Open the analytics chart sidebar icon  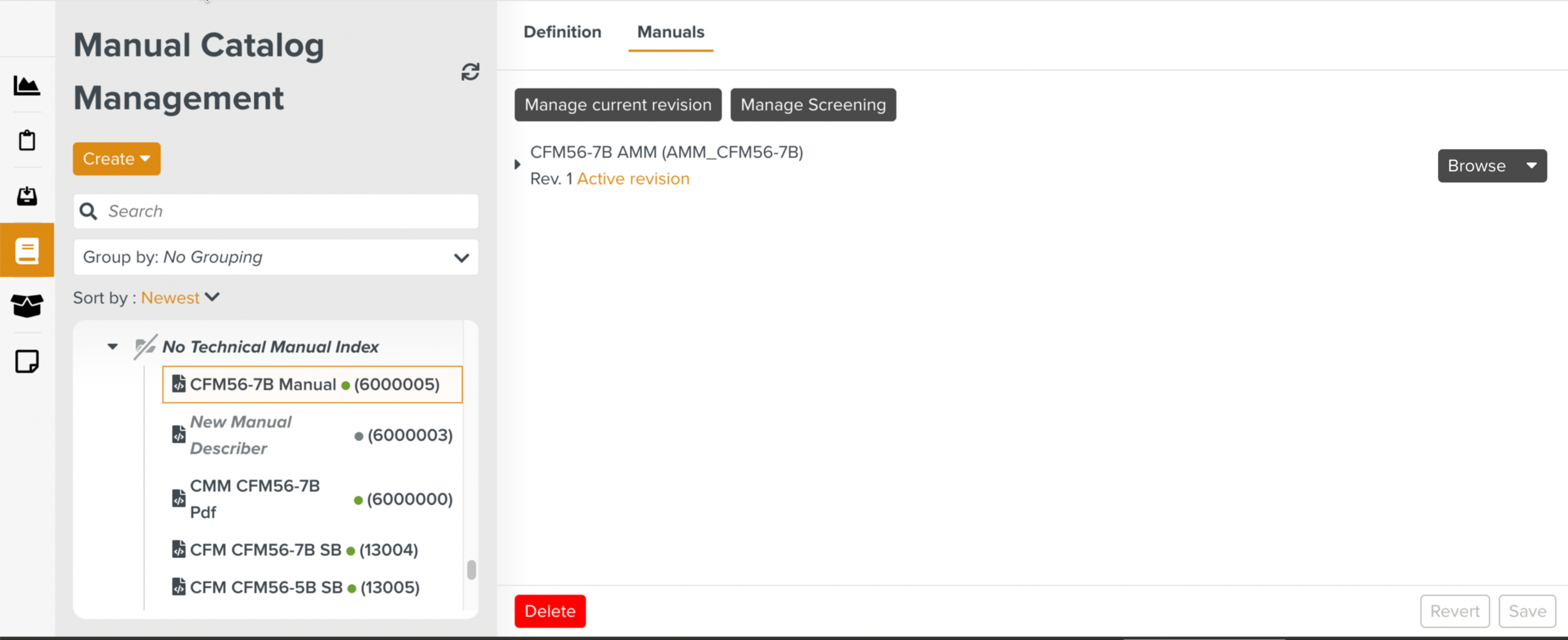point(27,86)
